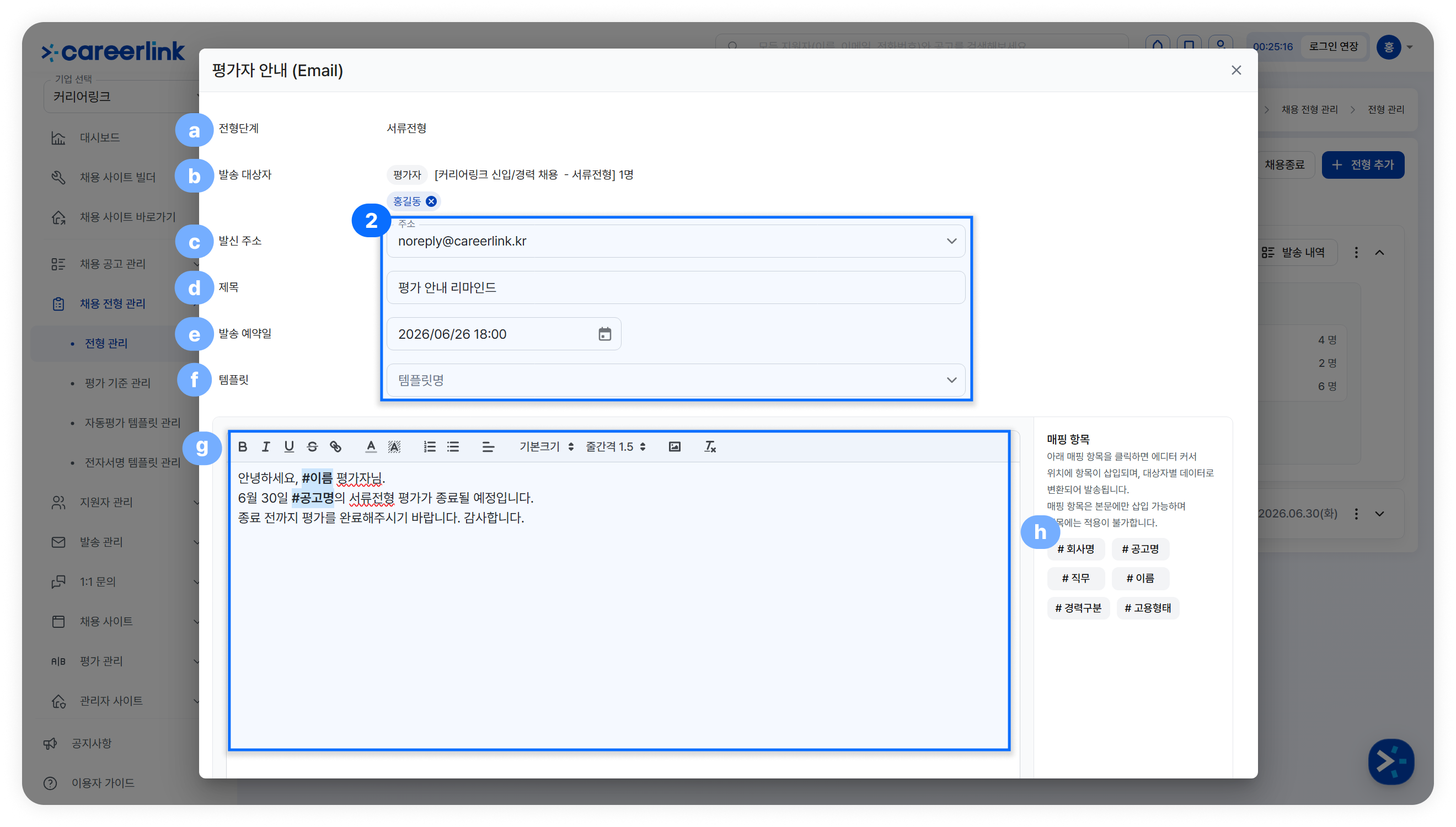Open the 기본크기 font size dropdown

[547, 447]
